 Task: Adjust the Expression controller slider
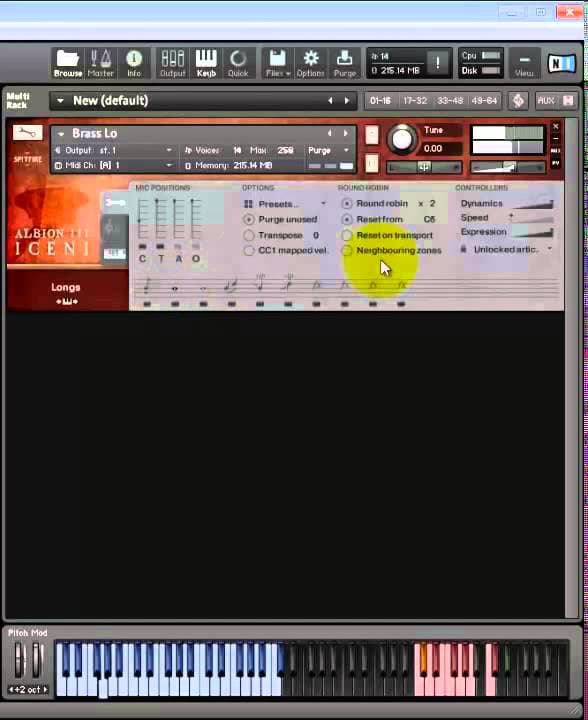pyautogui.click(x=532, y=233)
